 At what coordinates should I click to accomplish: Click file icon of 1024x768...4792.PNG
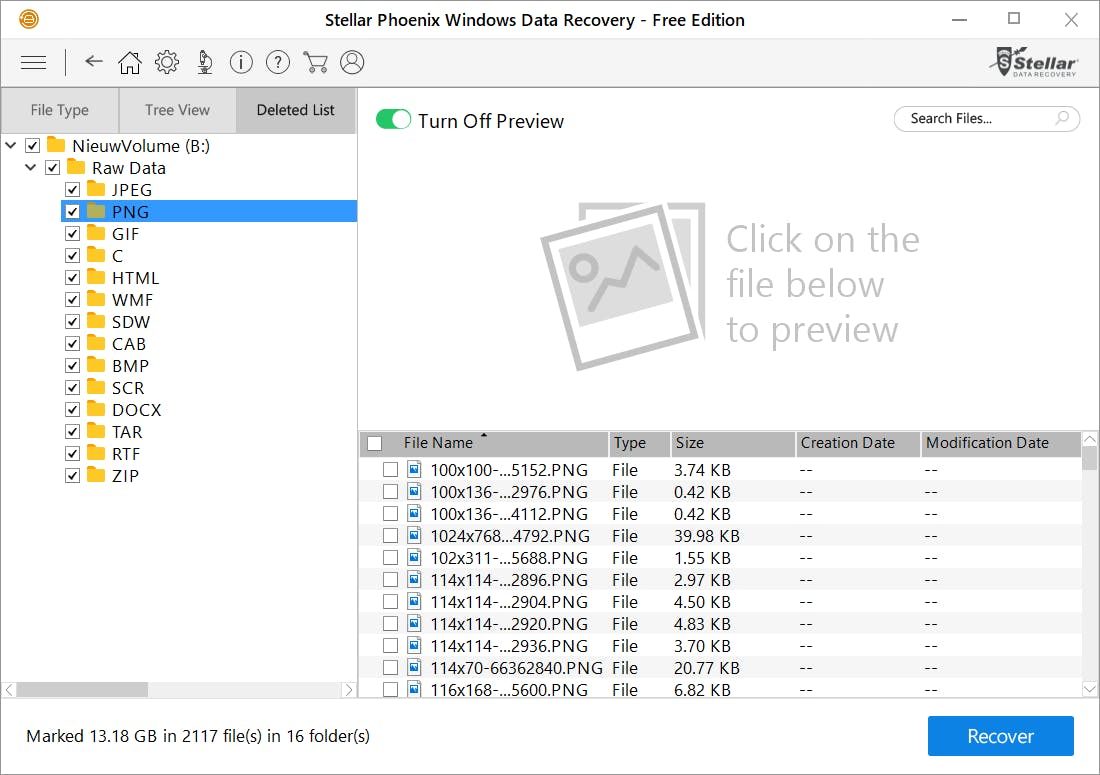415,535
